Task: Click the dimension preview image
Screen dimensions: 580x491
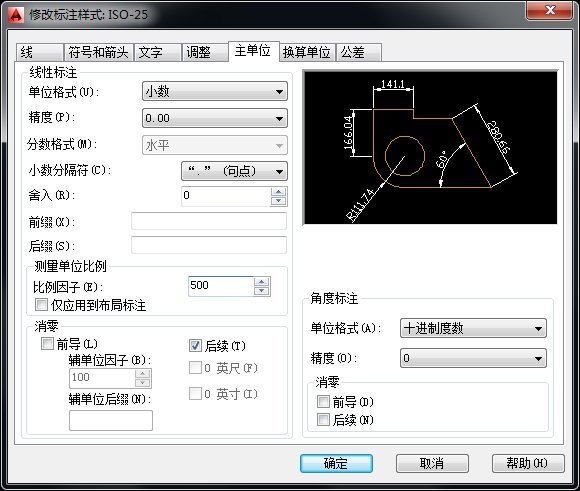Action: pos(430,147)
